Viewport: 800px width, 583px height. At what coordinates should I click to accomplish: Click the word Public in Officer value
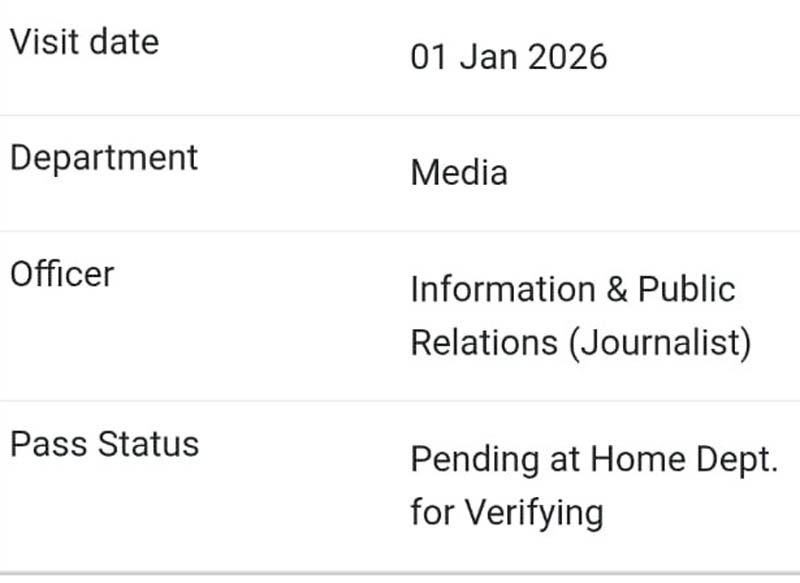[x=686, y=289]
